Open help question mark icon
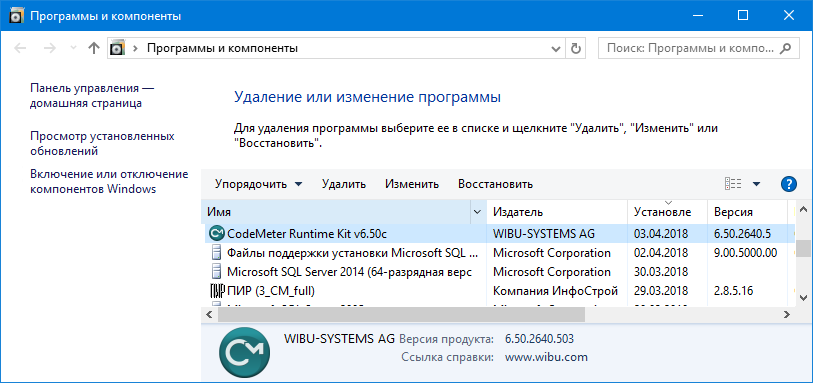The width and height of the screenshot is (813, 383). [788, 184]
